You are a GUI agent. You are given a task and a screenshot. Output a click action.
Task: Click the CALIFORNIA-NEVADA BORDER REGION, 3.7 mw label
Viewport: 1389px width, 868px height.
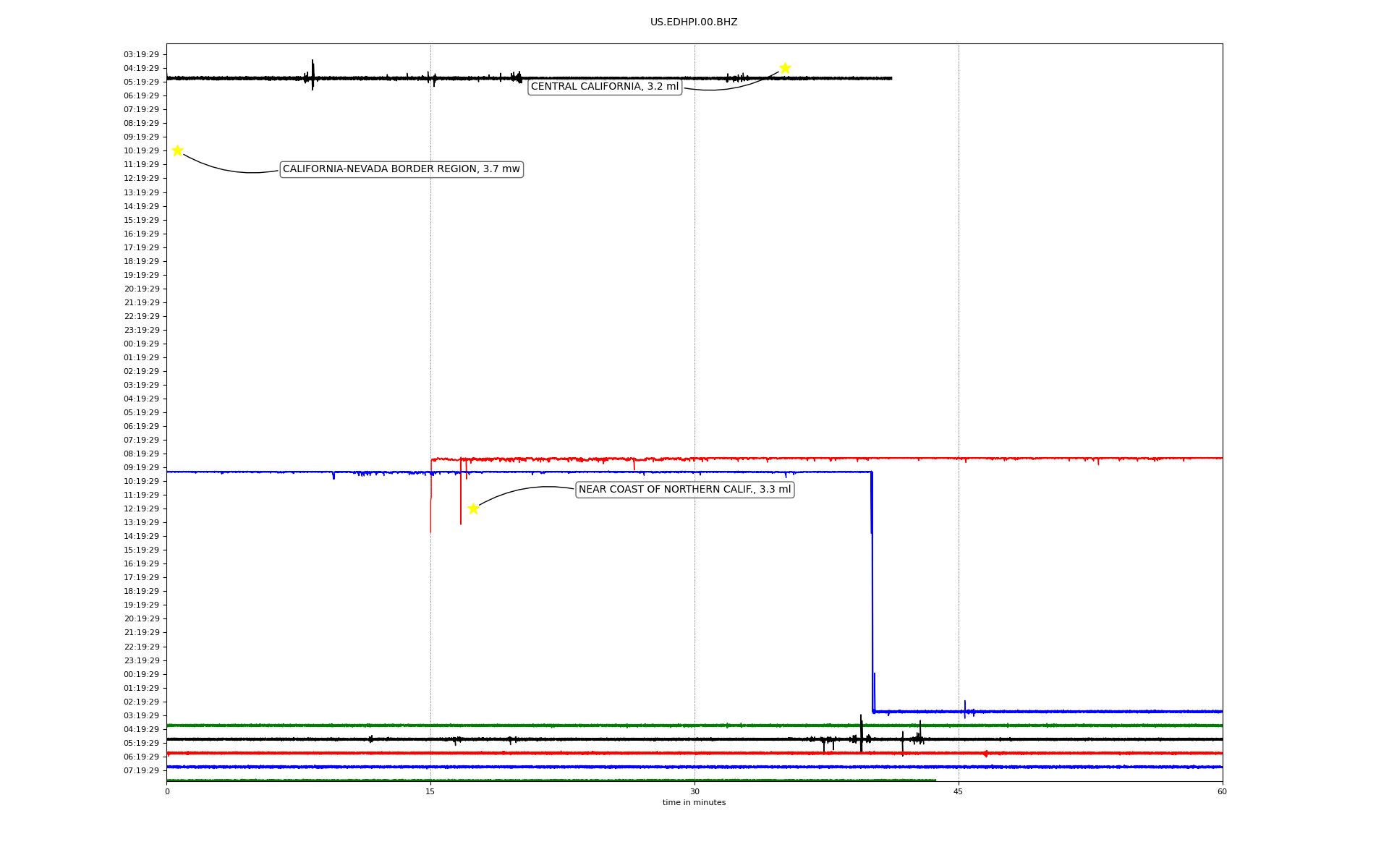[402, 169]
